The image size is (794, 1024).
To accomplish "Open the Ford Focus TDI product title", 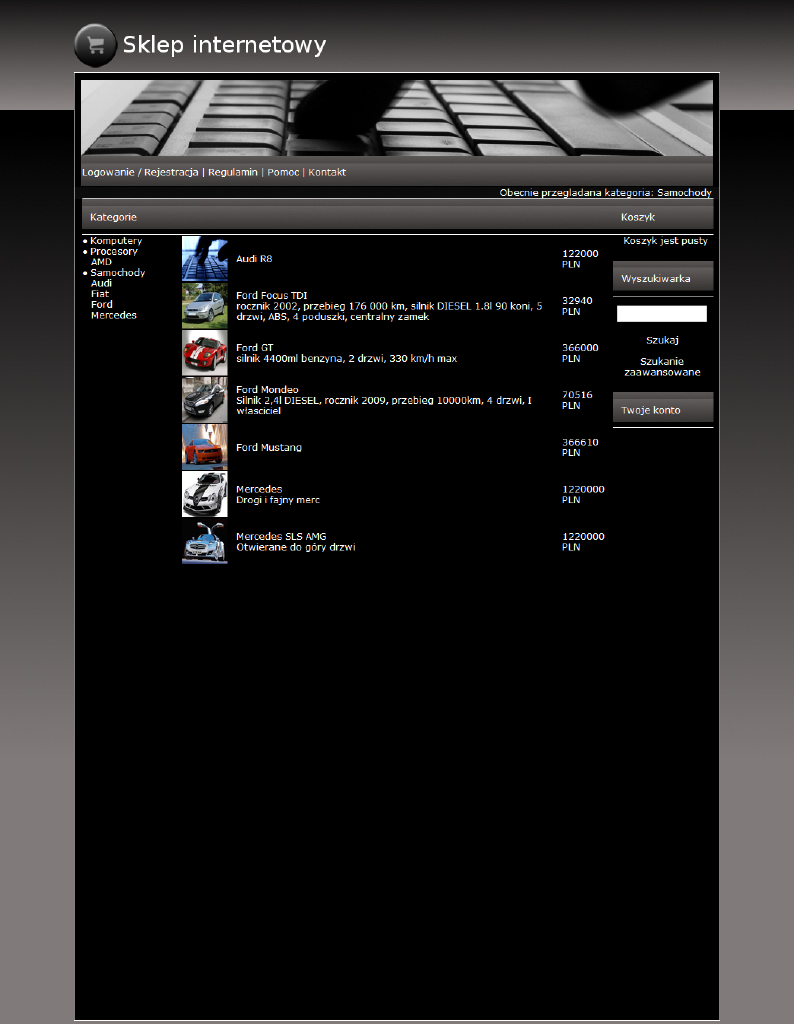I will click(272, 295).
